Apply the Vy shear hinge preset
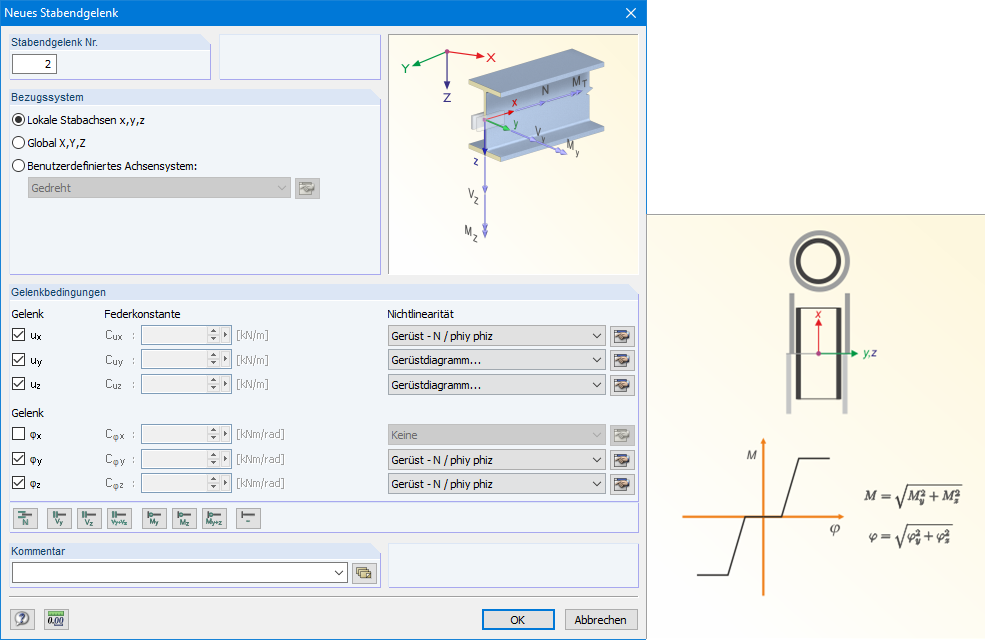This screenshot has height=640, width=985. (x=59, y=518)
